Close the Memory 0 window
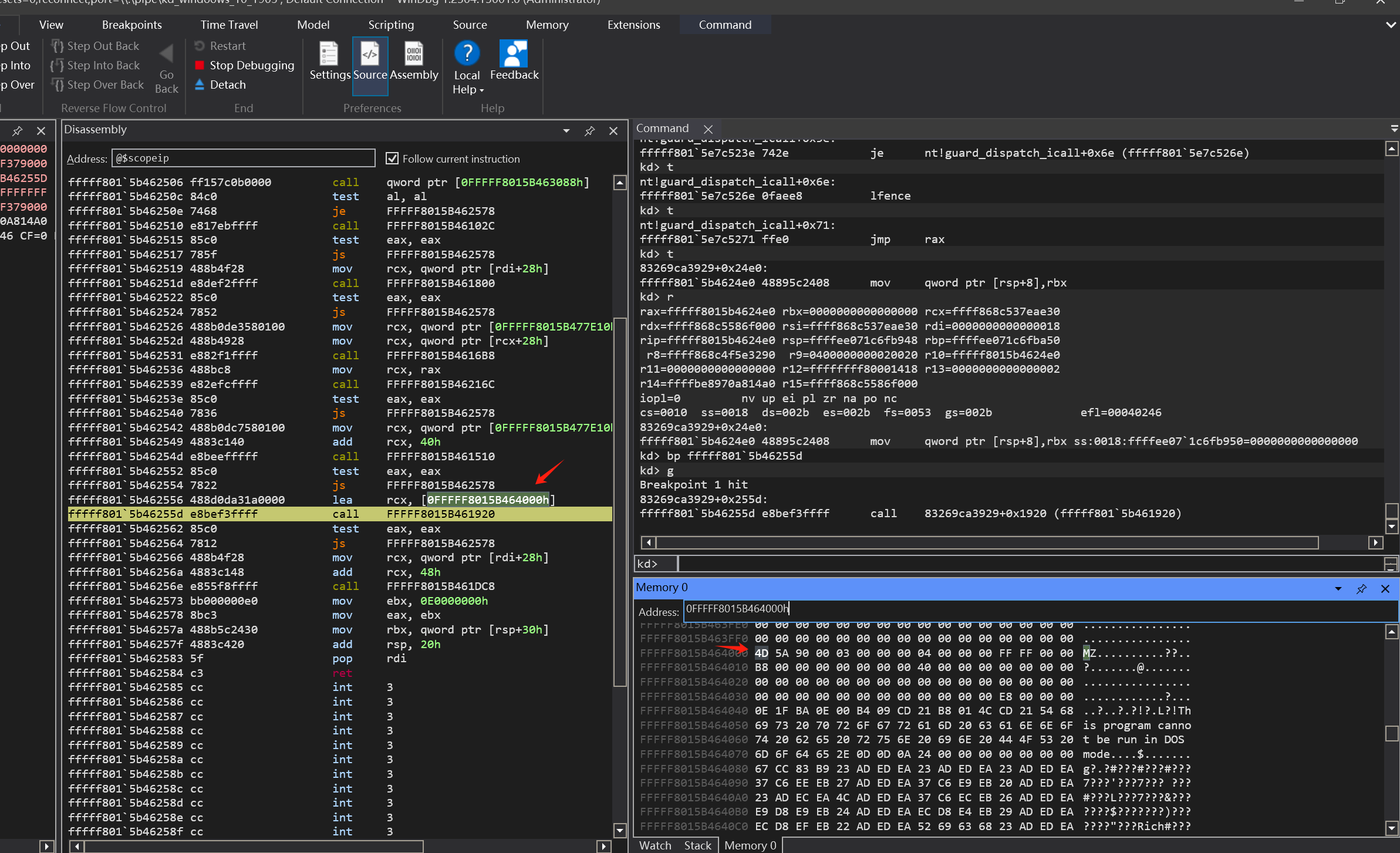1400x853 pixels. click(x=1385, y=589)
